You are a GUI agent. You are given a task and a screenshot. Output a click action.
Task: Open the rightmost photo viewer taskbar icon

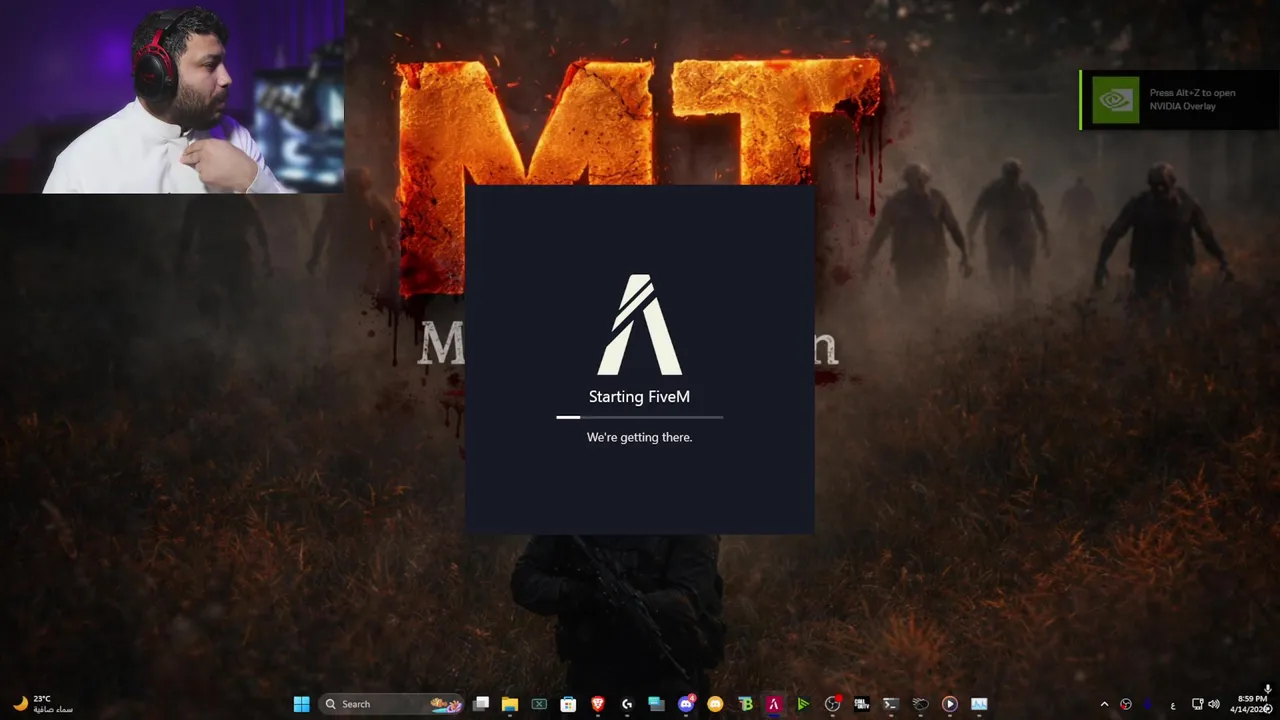pyautogui.click(x=979, y=704)
